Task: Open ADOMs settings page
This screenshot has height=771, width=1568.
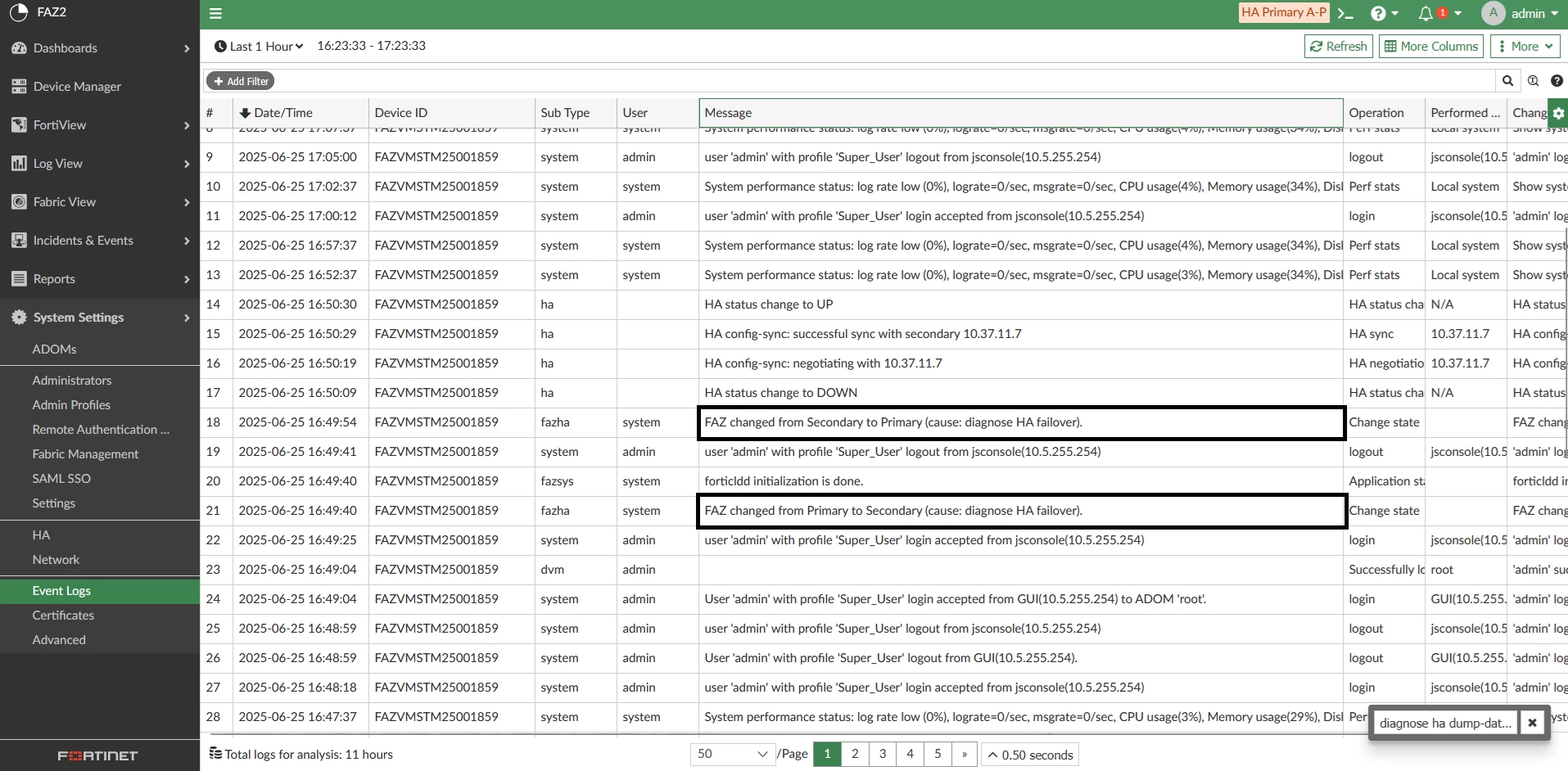Action: (x=54, y=349)
